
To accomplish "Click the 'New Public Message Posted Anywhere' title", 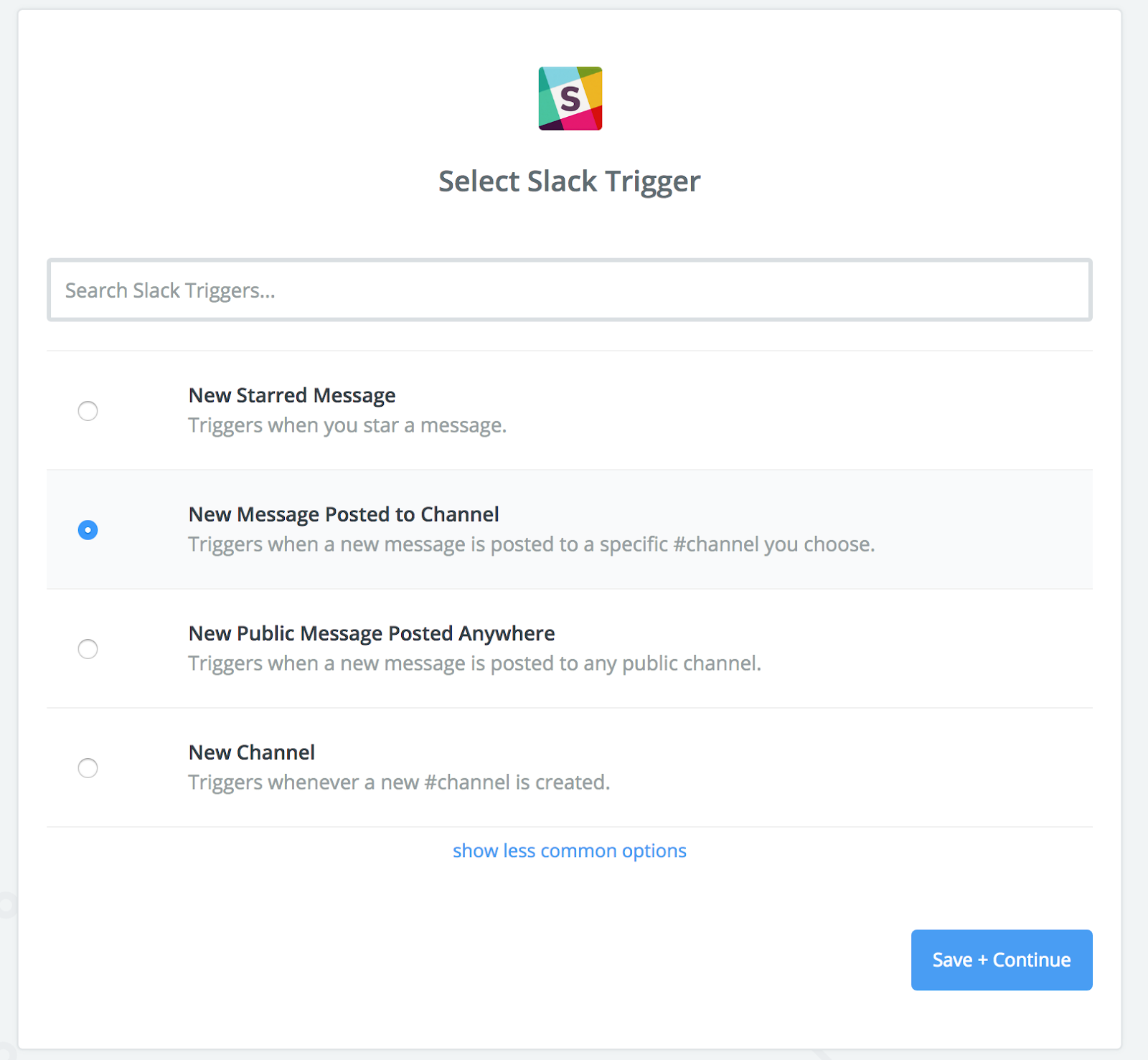I will click(x=372, y=633).
